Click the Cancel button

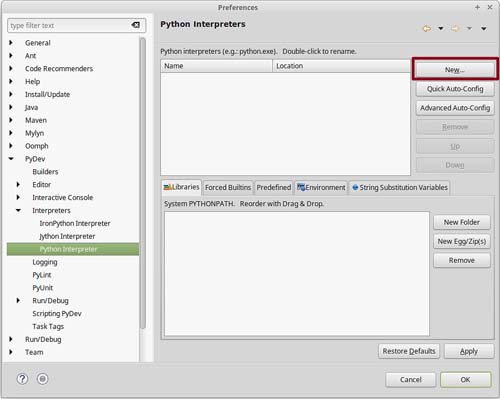411,380
